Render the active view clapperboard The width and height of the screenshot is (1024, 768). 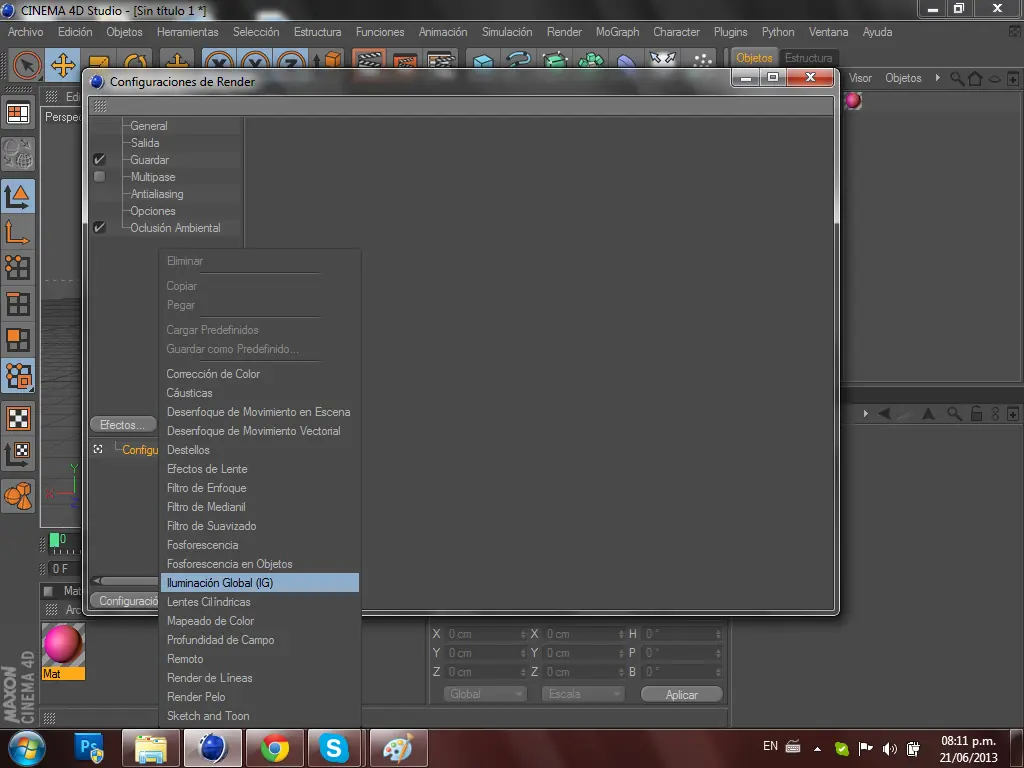[368, 63]
